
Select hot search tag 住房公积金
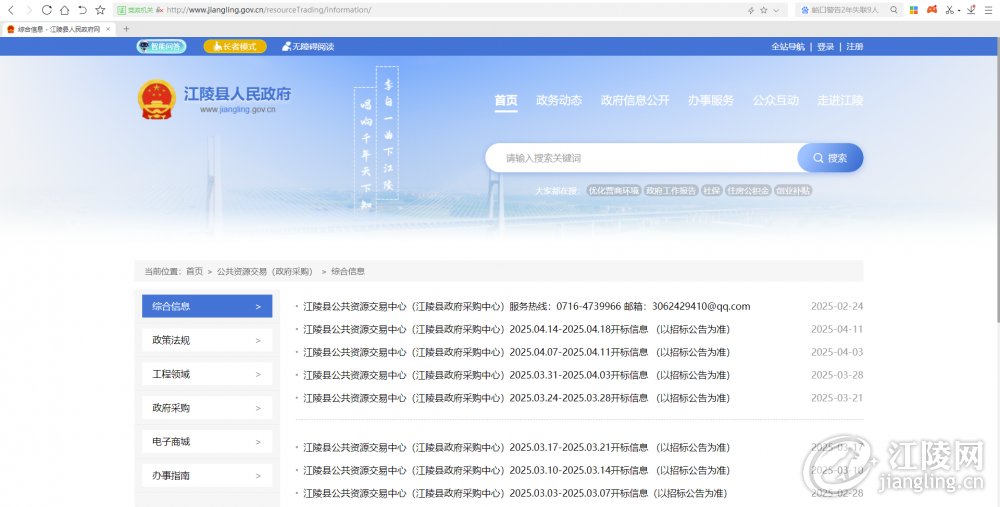748,191
